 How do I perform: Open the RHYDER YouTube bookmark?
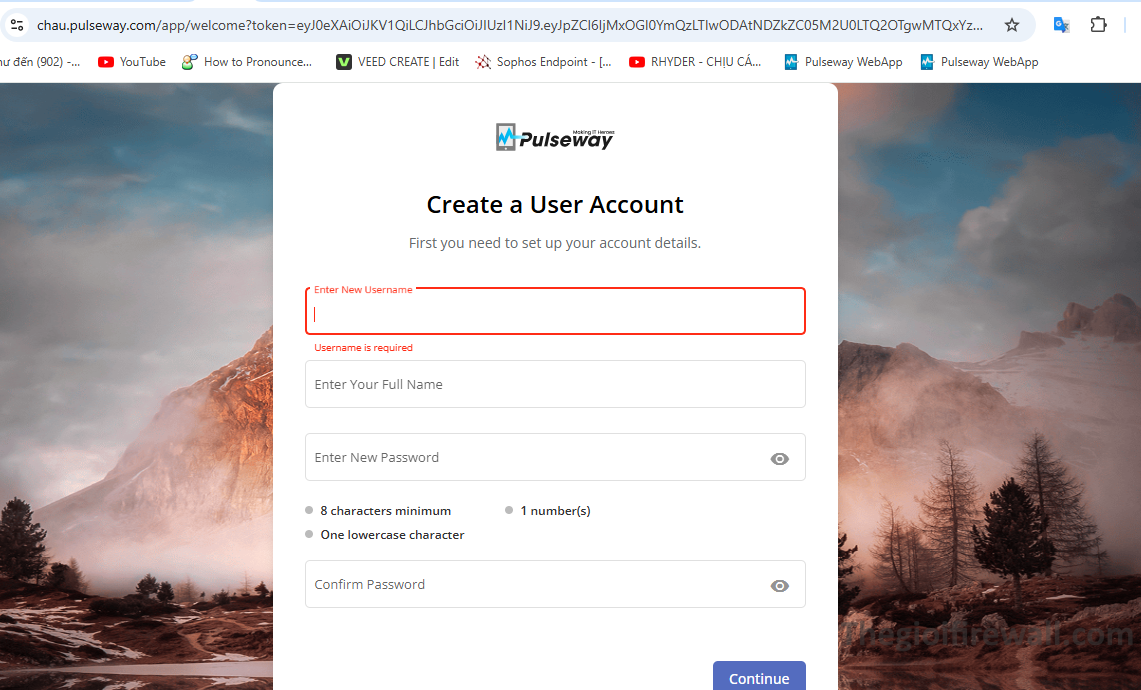pos(696,62)
